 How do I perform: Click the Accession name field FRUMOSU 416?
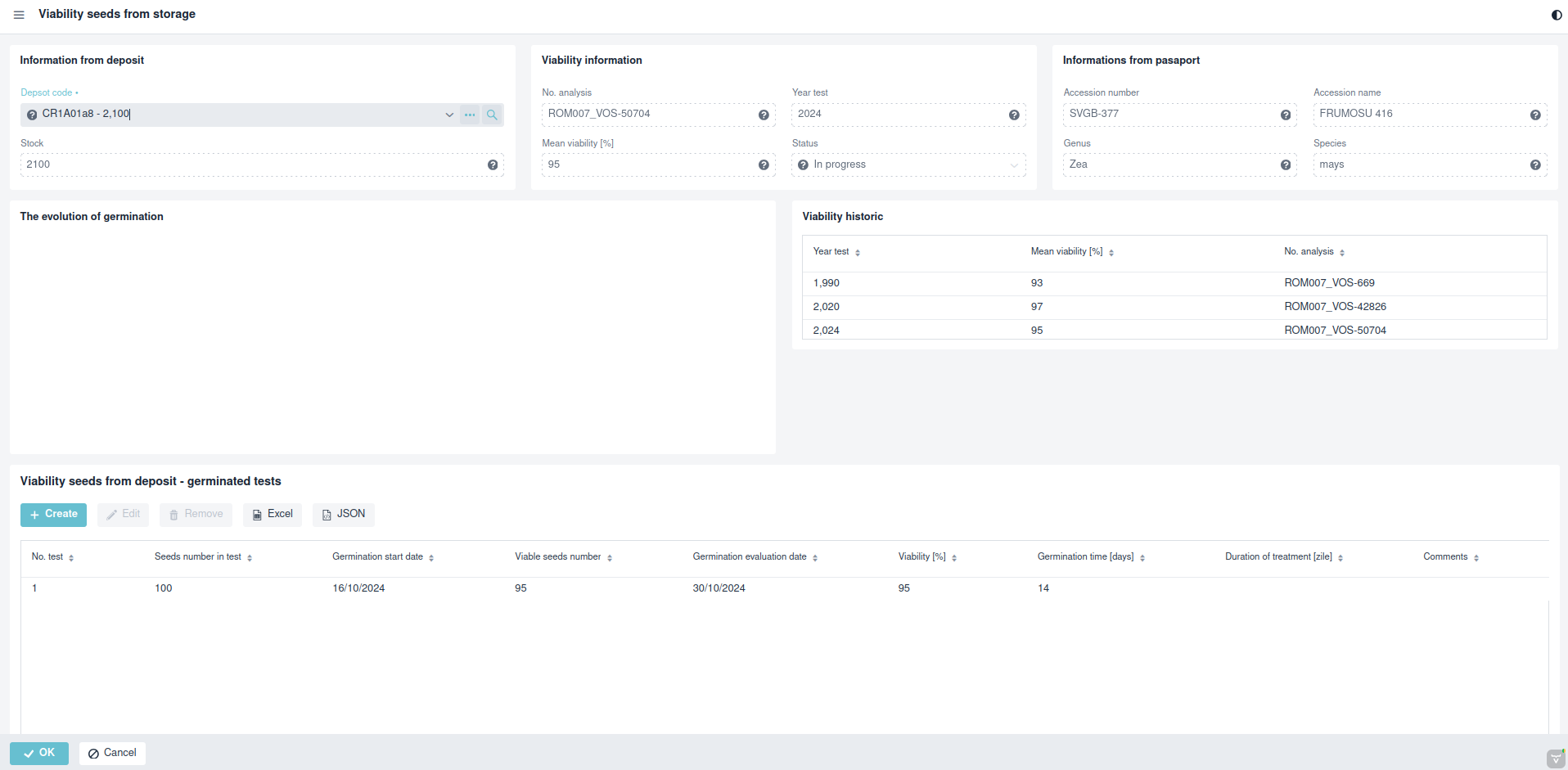pos(1430,115)
